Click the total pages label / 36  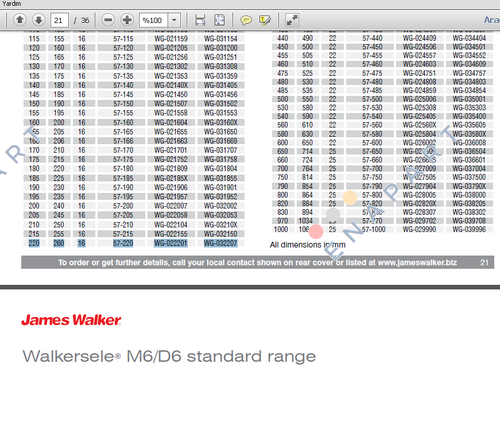pos(82,20)
